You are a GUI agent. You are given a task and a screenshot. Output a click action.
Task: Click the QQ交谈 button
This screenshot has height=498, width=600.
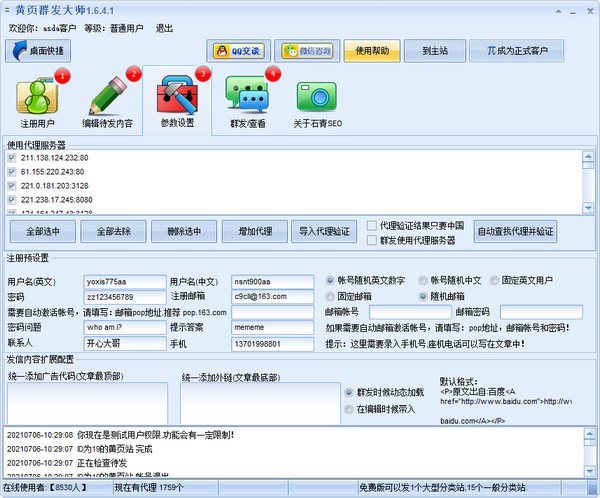point(238,51)
